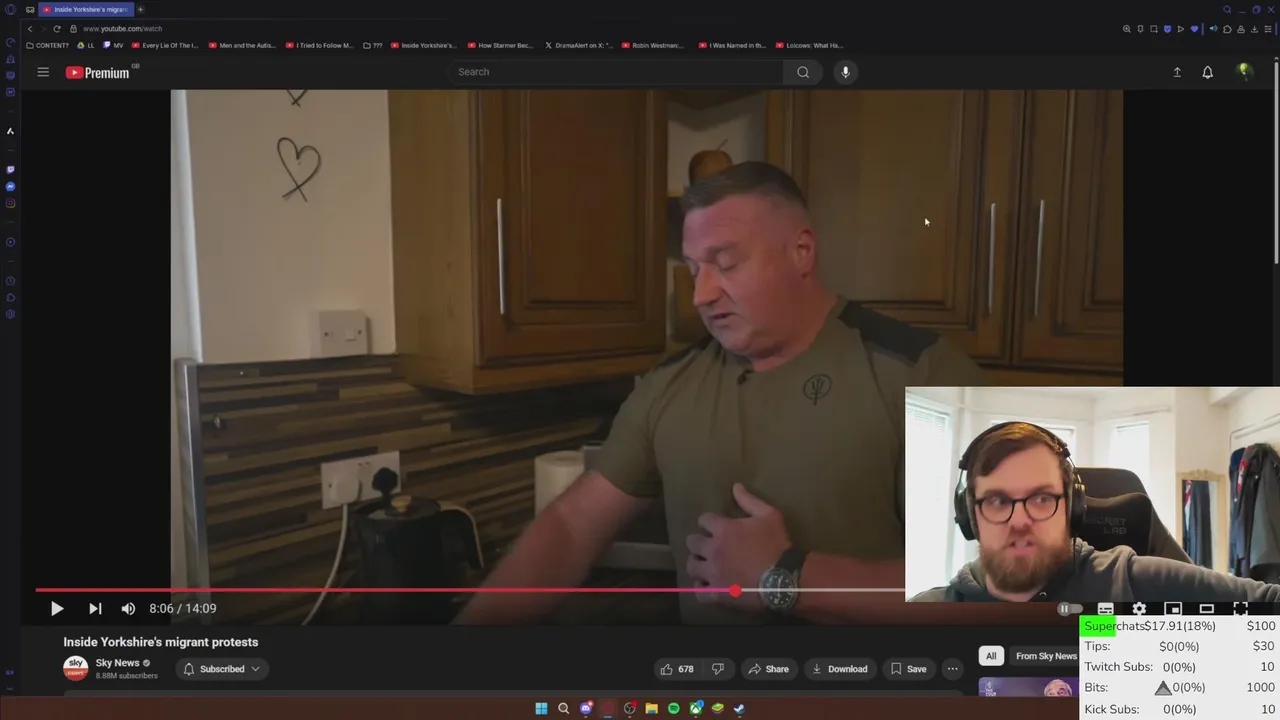Click the video title 'Inside Yorkshire's migrant protests'
This screenshot has height=720, width=1280.
[x=161, y=642]
